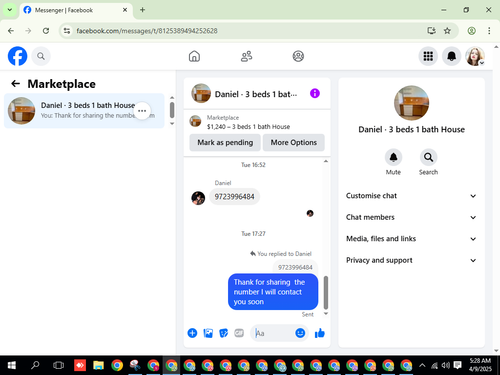
Task: Click the conversation list scrollbar
Action: pyautogui.click(x=172, y=110)
